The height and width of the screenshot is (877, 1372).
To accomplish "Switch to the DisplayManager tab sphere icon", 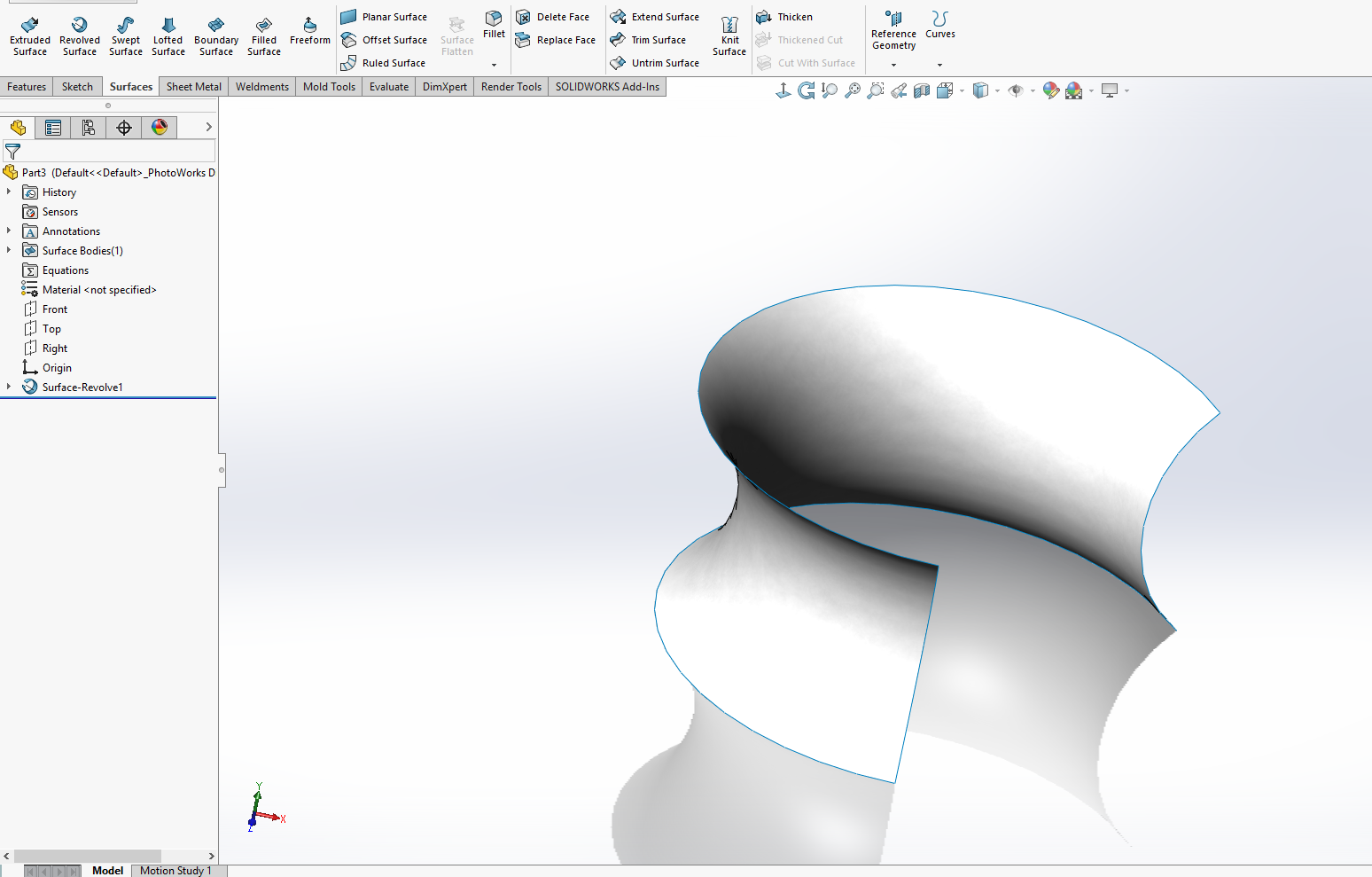I will coord(160,127).
